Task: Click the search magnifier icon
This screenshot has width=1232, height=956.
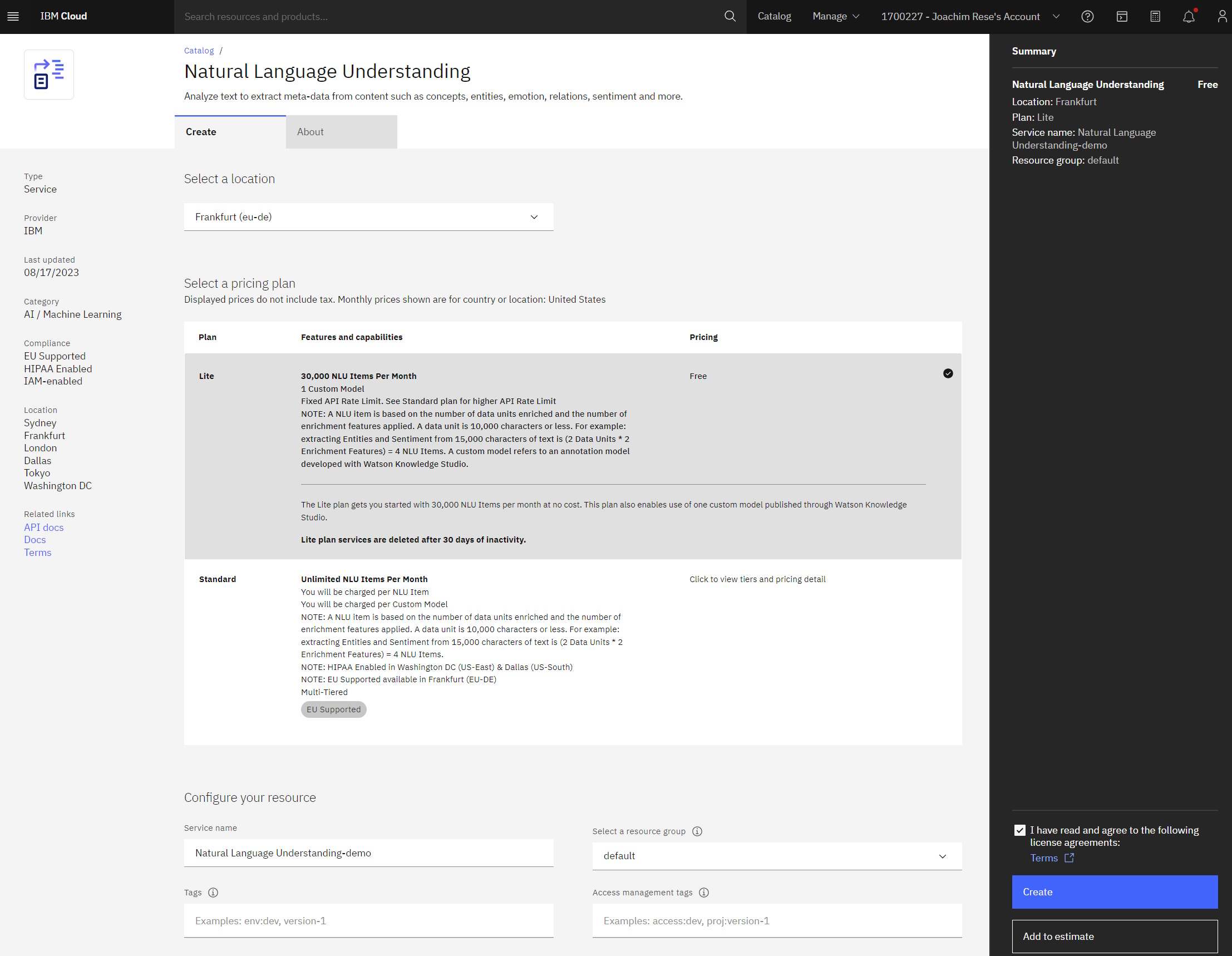Action: click(x=730, y=16)
